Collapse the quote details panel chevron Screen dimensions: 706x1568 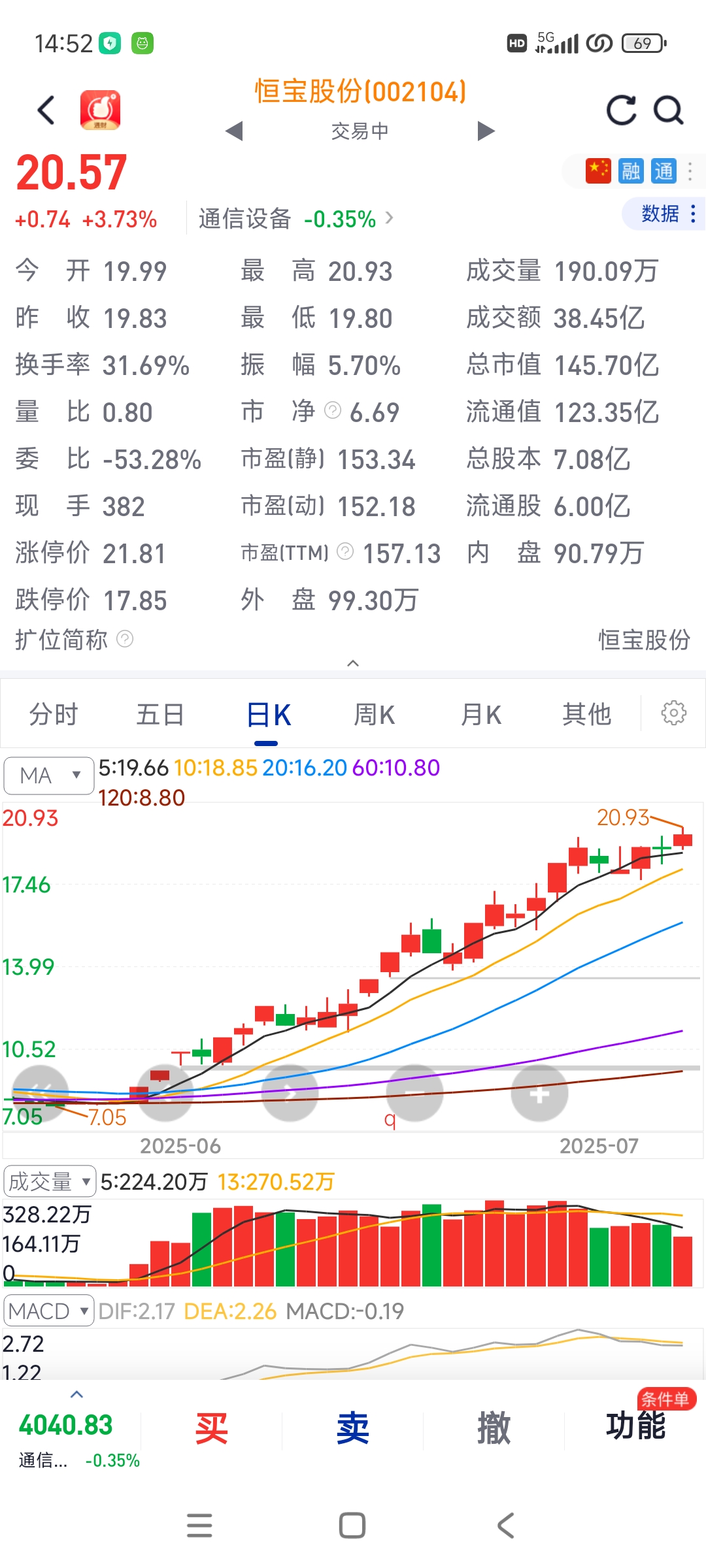click(x=353, y=663)
